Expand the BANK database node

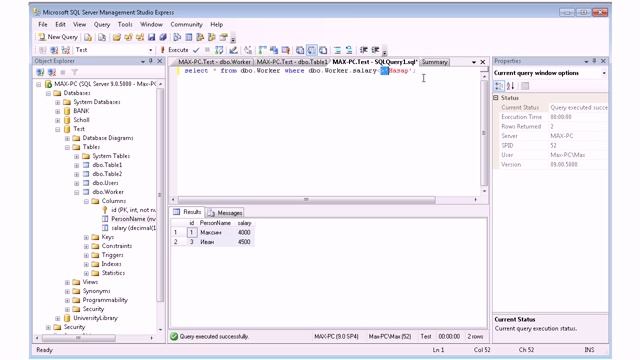(58, 111)
